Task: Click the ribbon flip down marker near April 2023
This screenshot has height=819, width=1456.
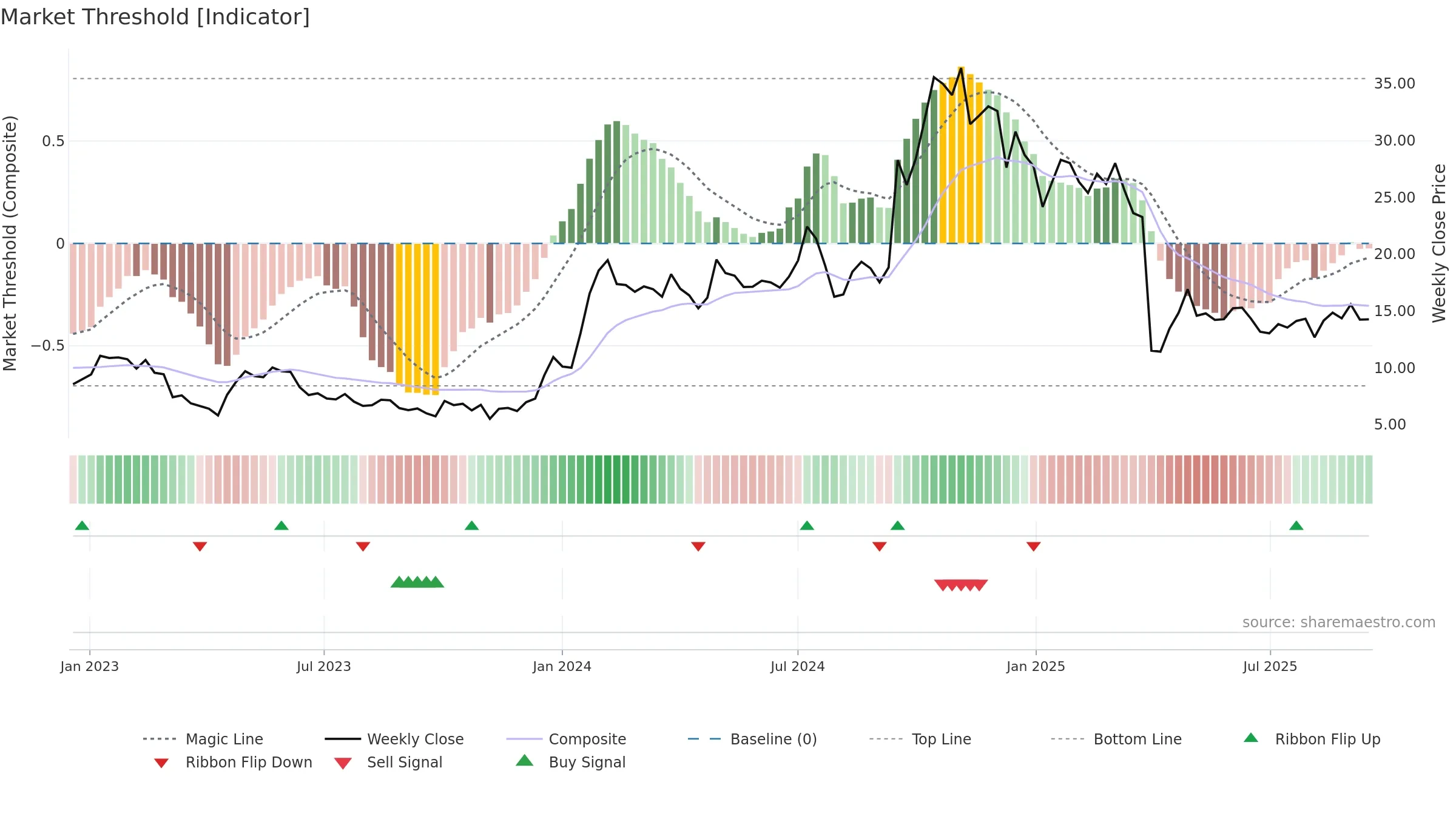Action: [200, 547]
